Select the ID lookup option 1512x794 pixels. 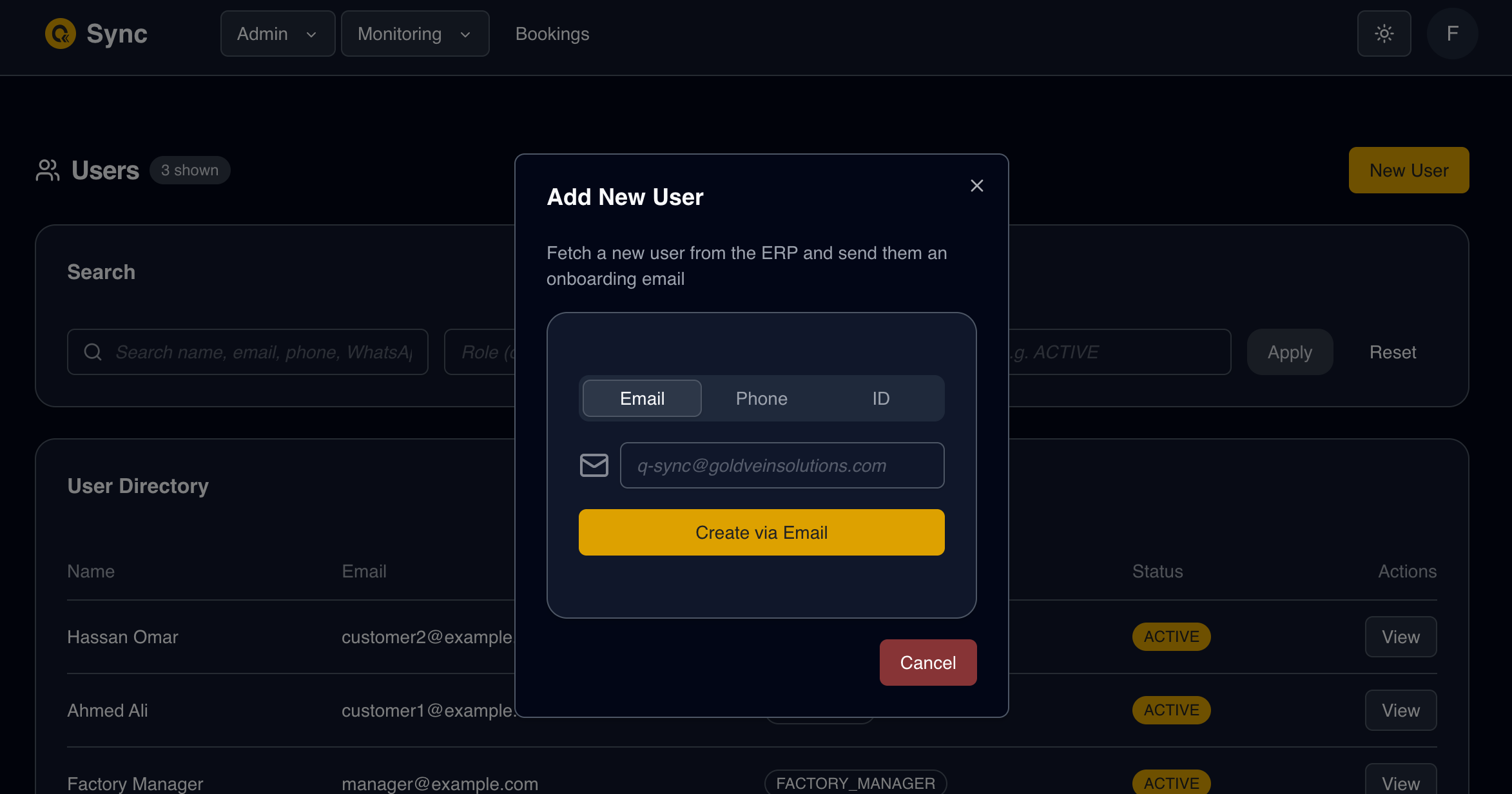pos(880,398)
